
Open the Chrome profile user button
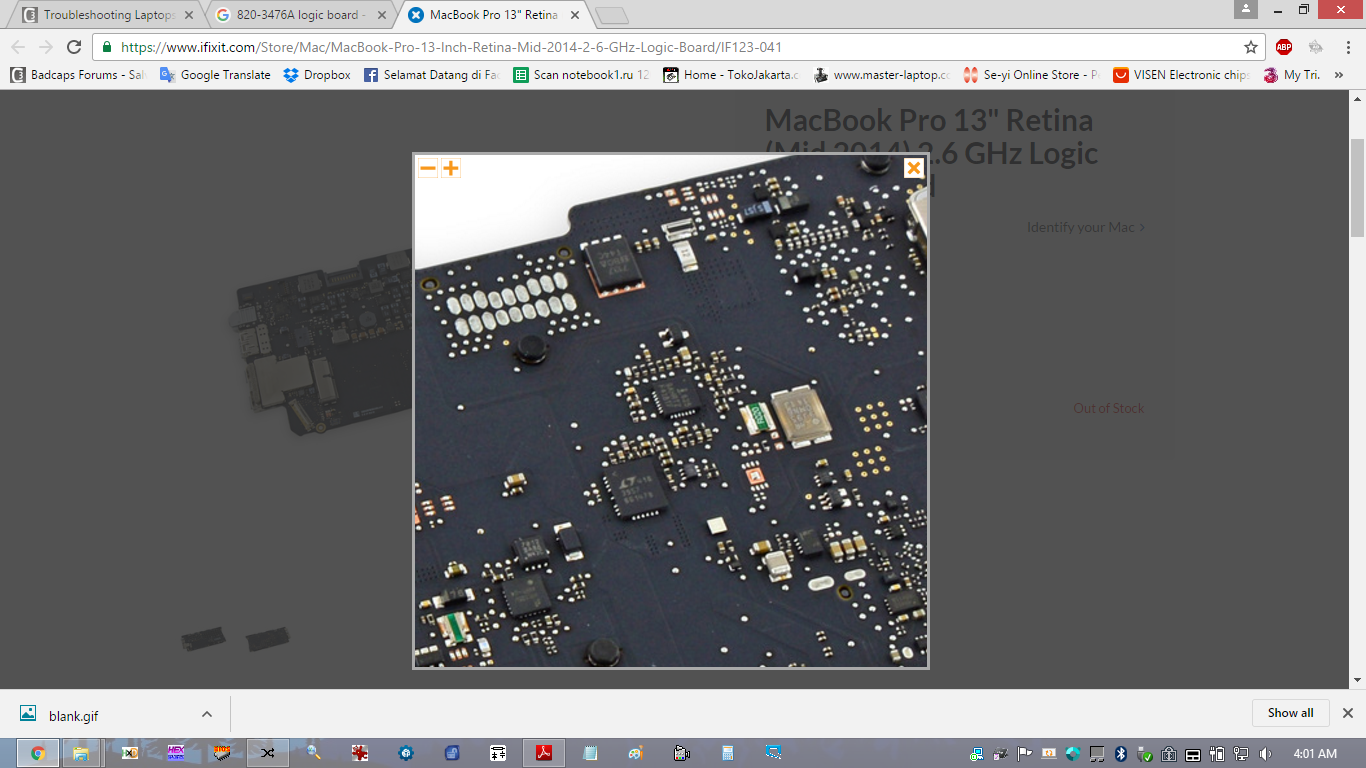(1245, 9)
